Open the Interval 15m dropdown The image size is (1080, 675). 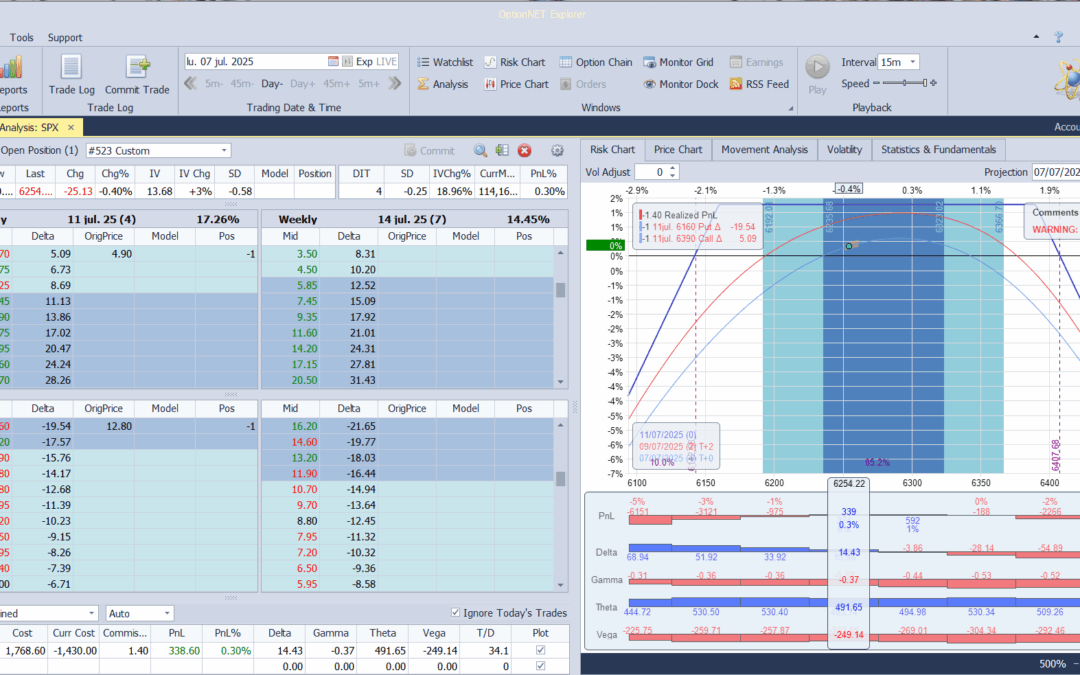click(913, 62)
